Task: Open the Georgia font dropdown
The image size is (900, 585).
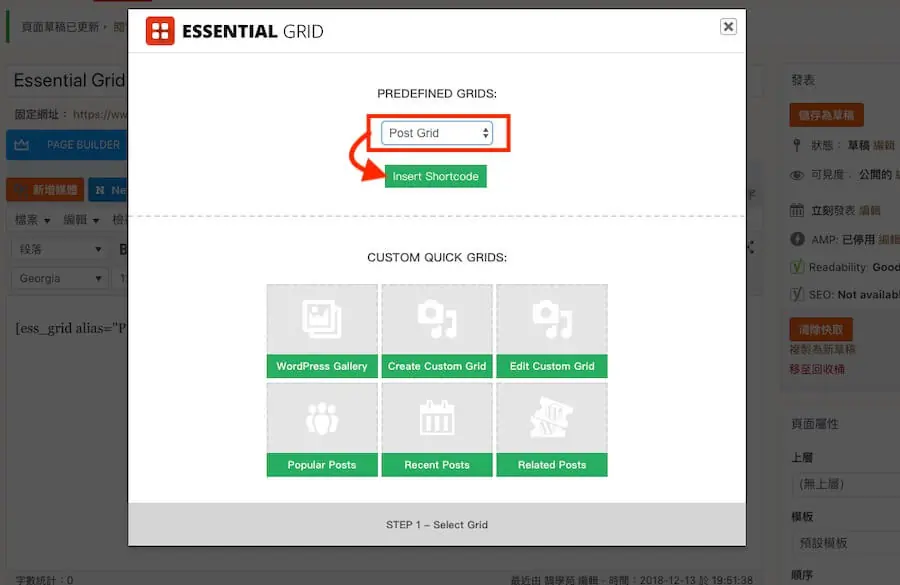Action: 59,278
